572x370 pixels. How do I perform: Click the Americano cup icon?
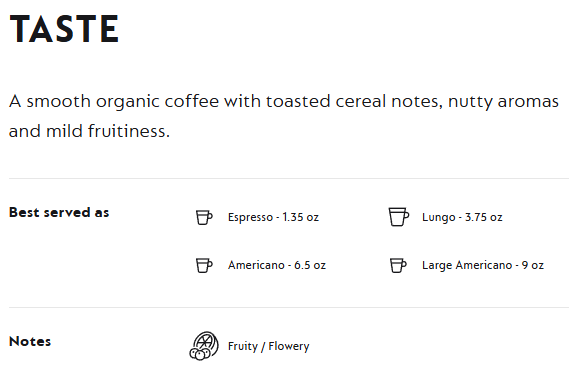click(x=204, y=265)
